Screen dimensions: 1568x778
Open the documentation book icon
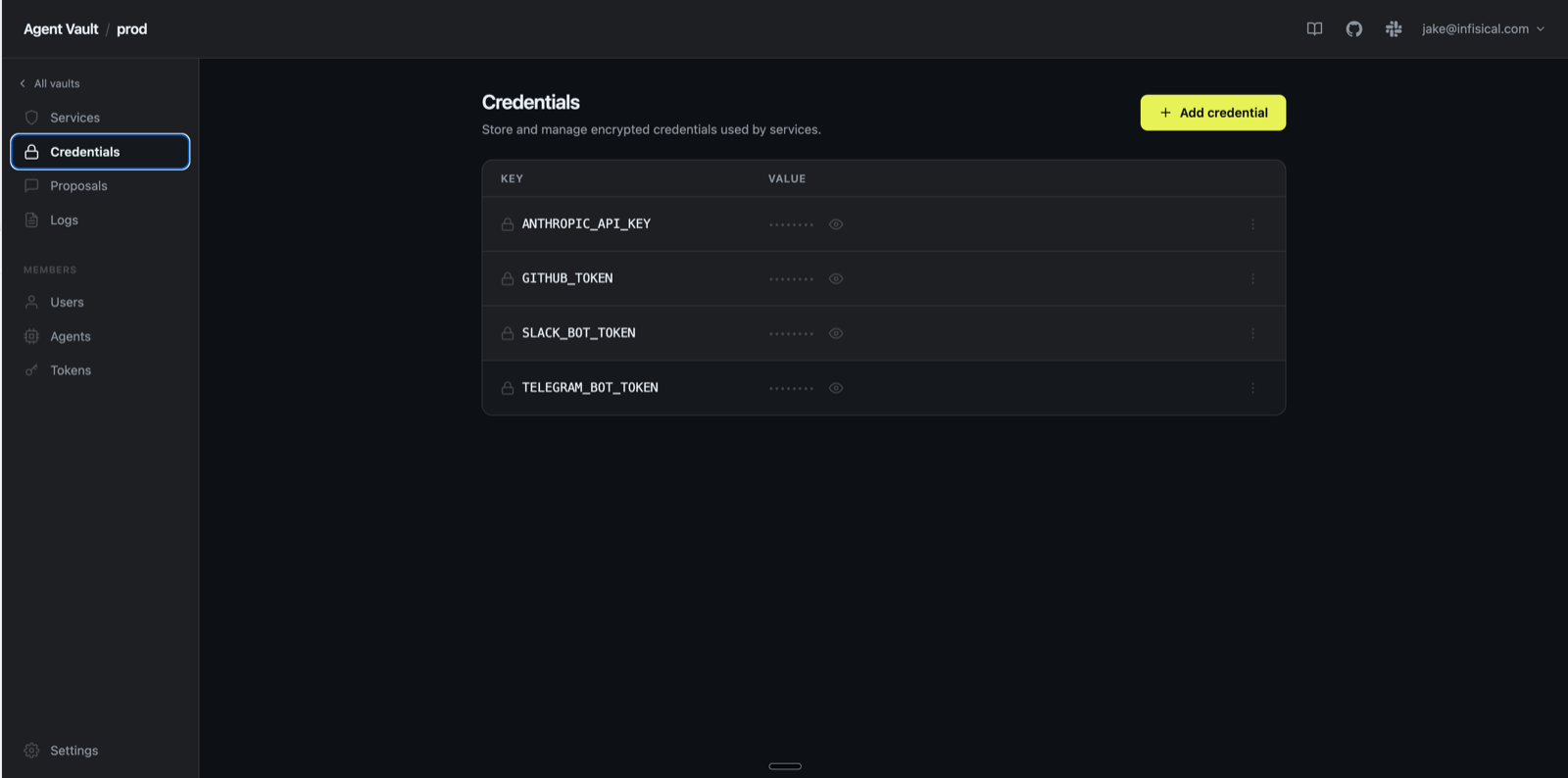(1314, 29)
